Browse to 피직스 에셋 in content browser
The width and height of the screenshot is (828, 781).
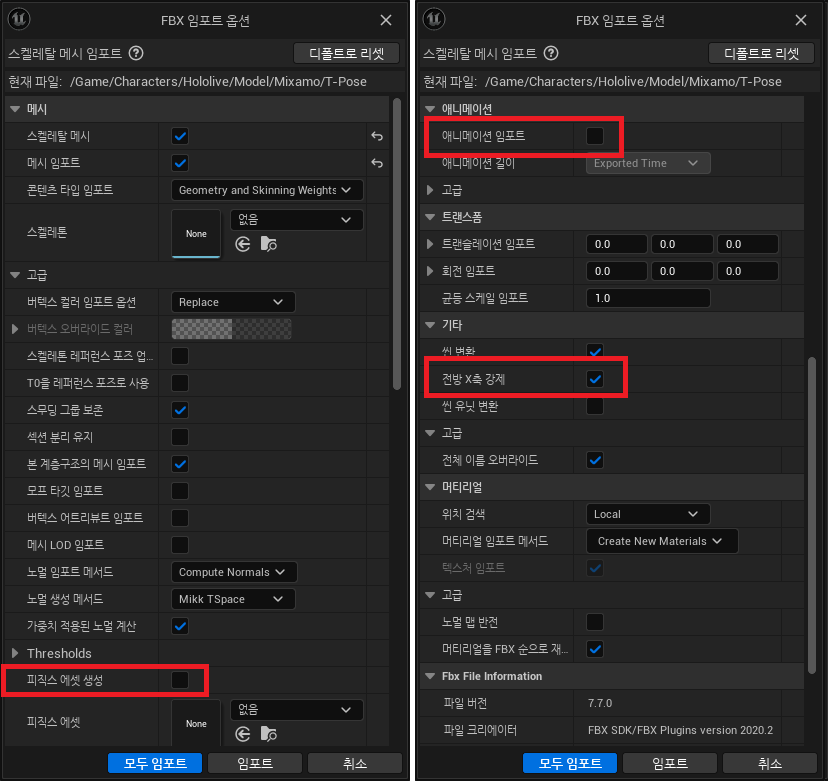click(269, 734)
